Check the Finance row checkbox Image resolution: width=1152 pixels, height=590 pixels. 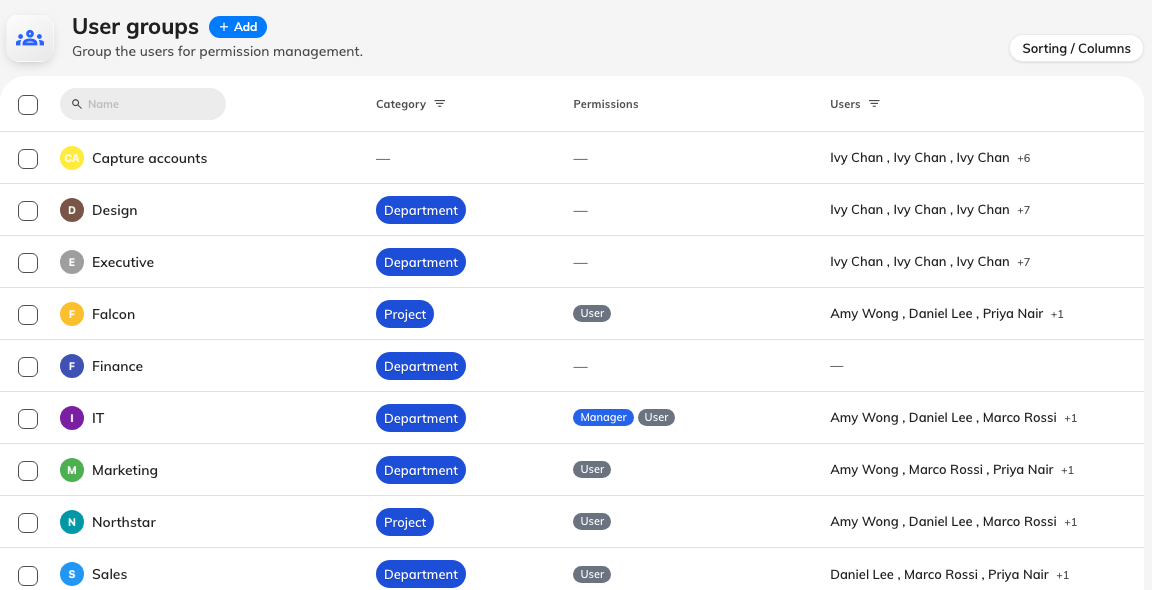point(28,367)
